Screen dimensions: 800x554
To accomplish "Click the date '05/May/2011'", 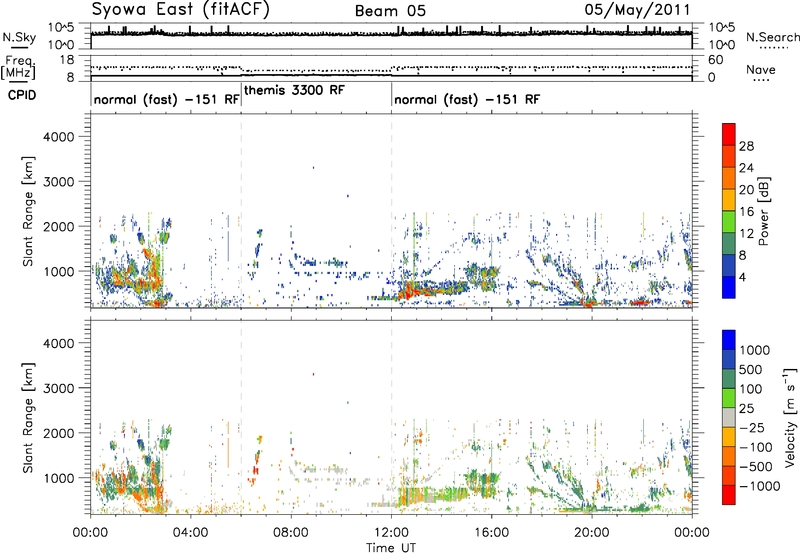I will click(637, 10).
